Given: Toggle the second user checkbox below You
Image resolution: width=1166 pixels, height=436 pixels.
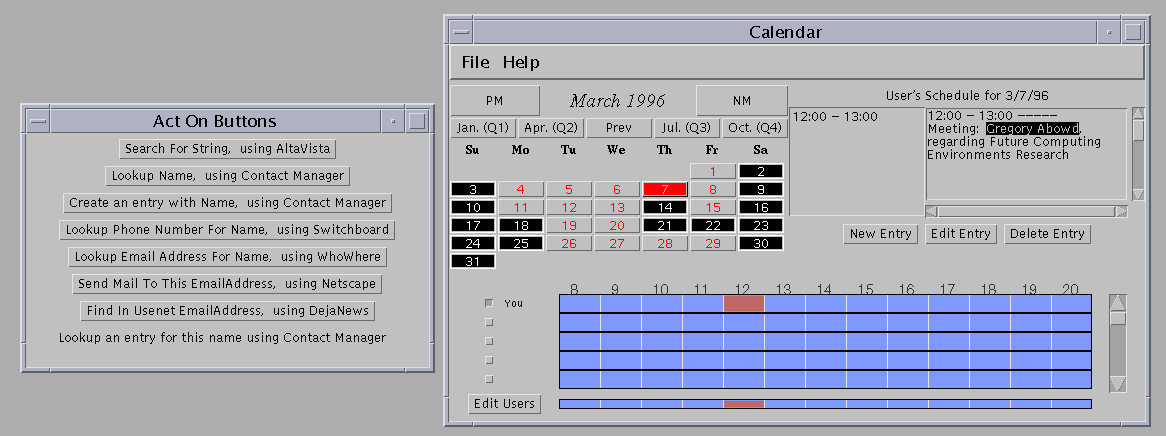Looking at the screenshot, I should (x=489, y=341).
